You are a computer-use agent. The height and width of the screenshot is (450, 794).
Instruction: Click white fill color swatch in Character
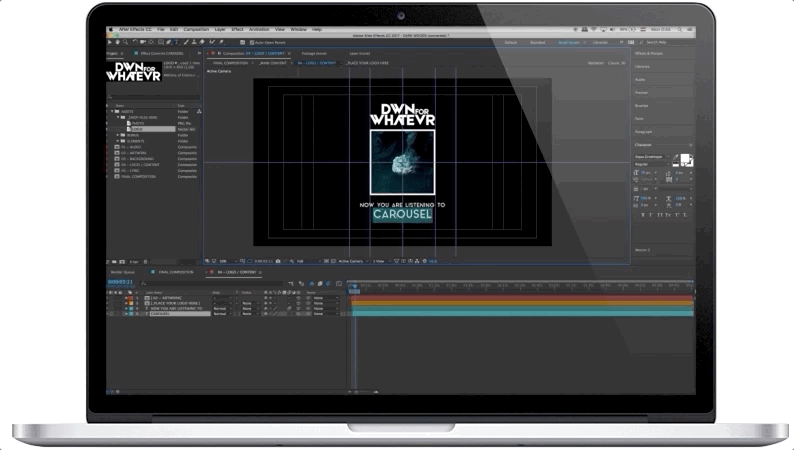coord(685,158)
